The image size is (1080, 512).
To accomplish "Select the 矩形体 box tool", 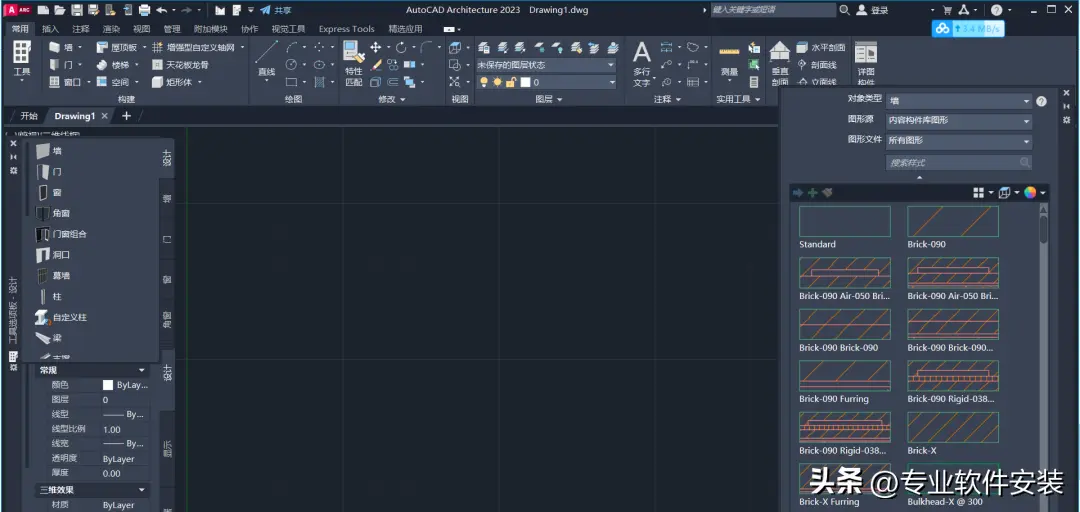I will click(172, 82).
